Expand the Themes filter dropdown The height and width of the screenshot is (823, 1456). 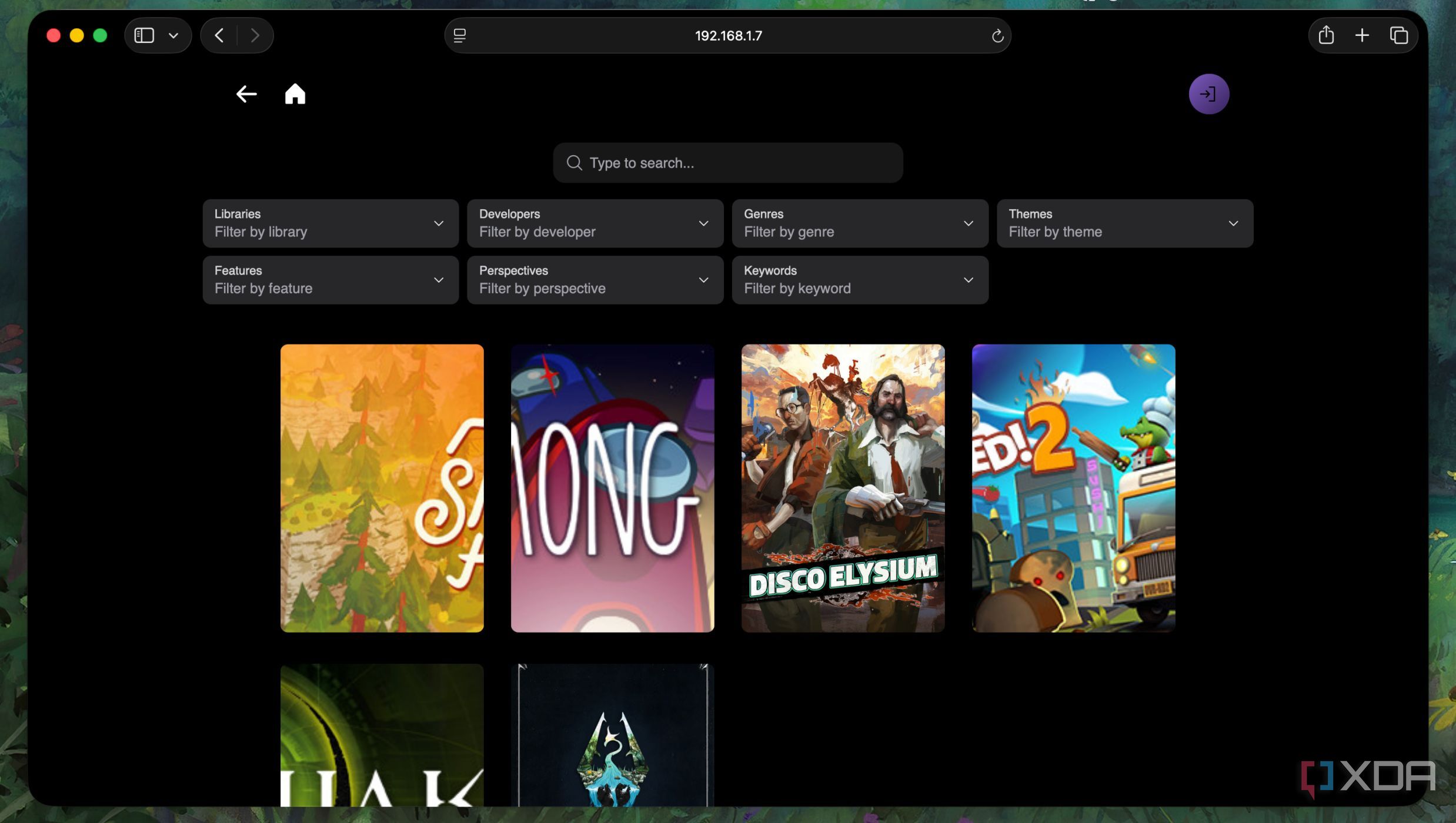click(x=1124, y=223)
